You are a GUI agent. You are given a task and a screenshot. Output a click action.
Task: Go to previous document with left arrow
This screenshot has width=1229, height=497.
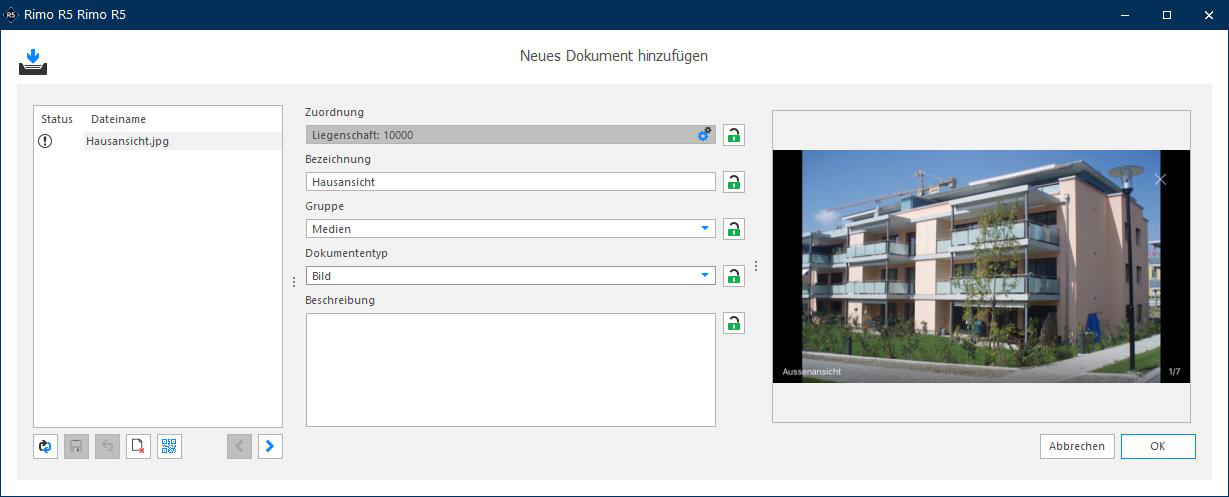click(x=239, y=446)
